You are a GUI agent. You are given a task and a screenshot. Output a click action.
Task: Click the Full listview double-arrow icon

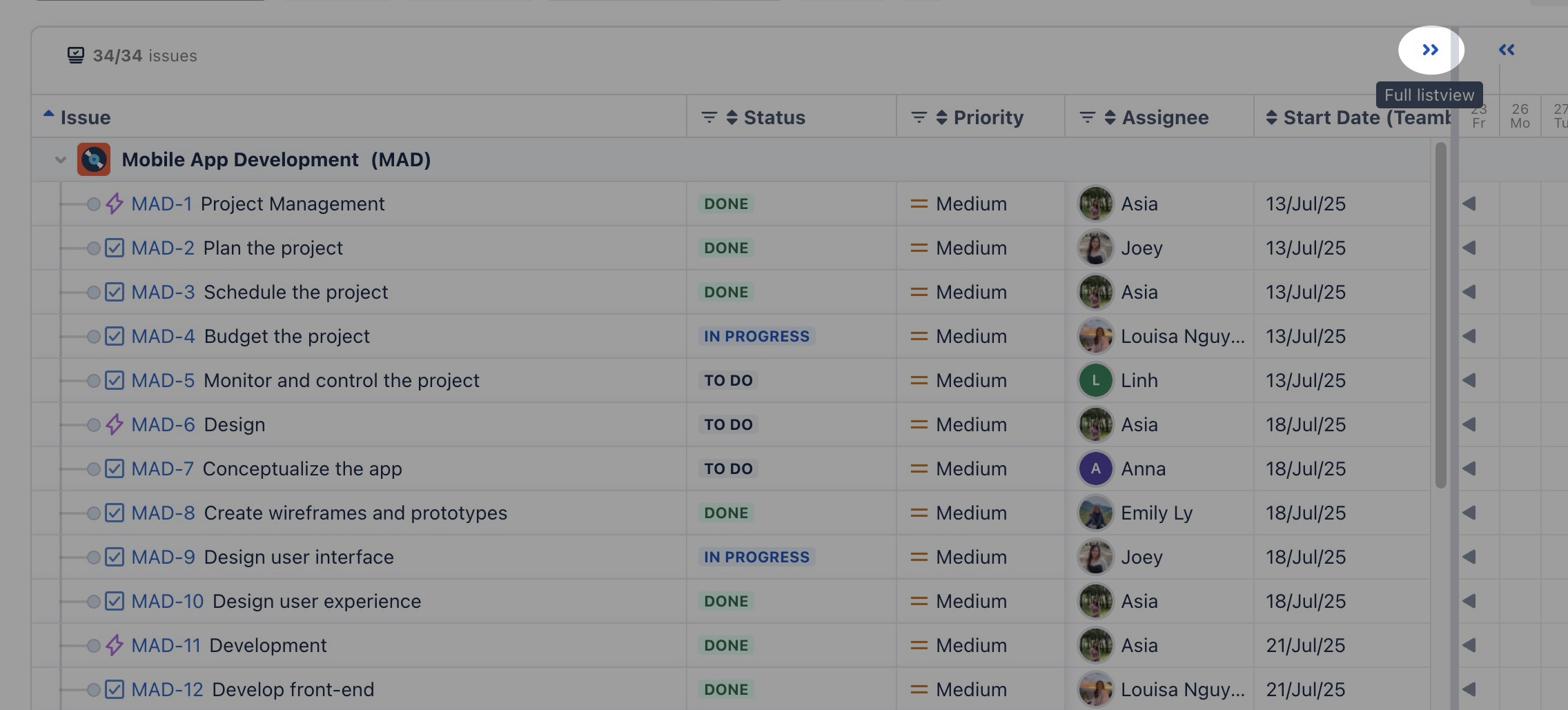click(1430, 50)
